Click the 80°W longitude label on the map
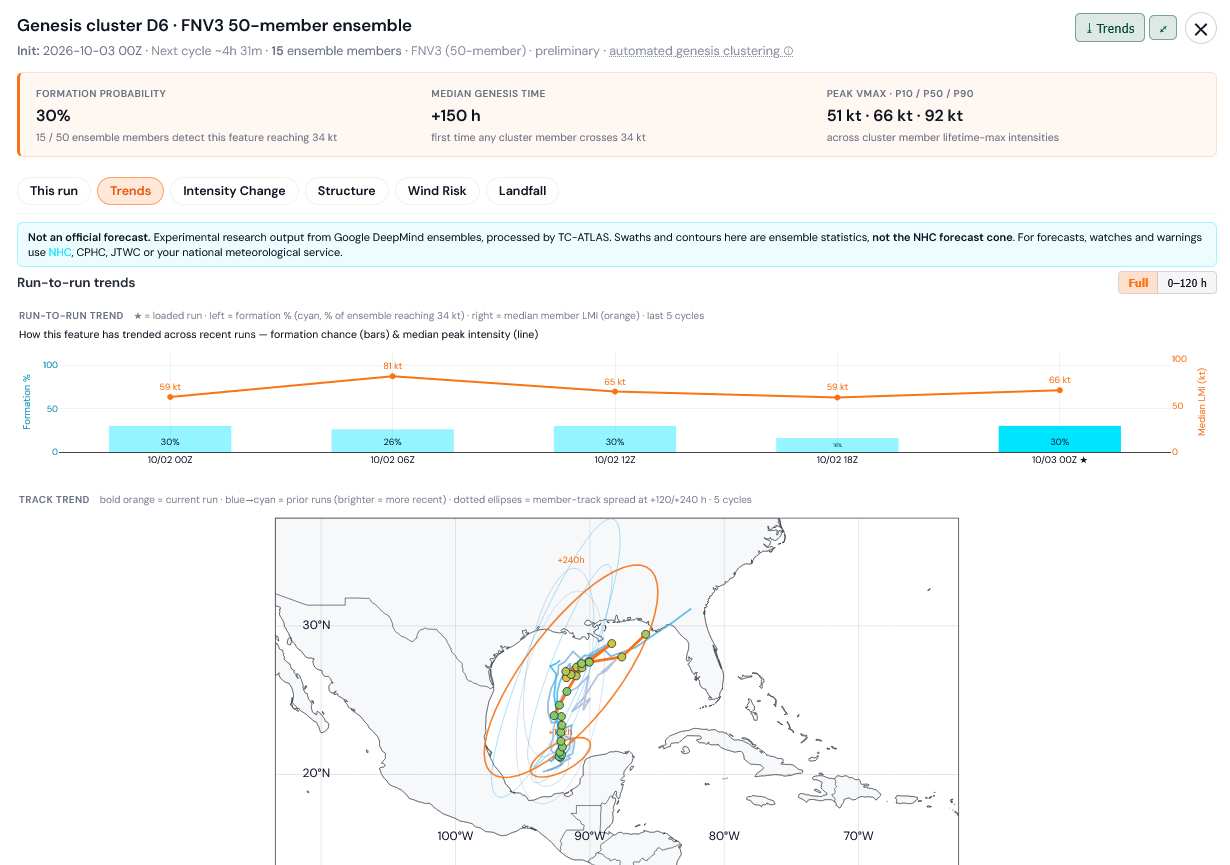 pyautogui.click(x=724, y=836)
